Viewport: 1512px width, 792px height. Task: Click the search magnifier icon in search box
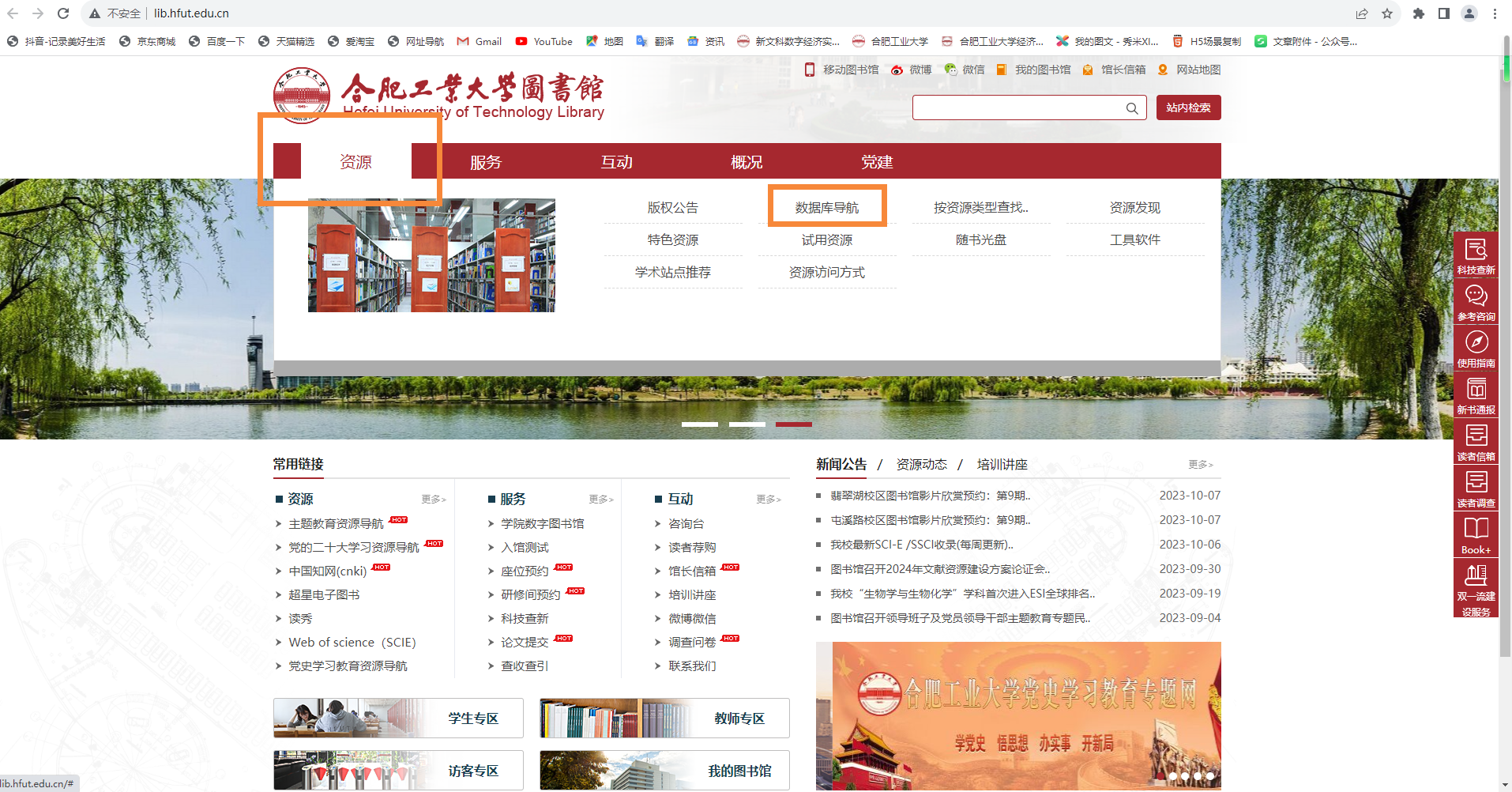1132,108
